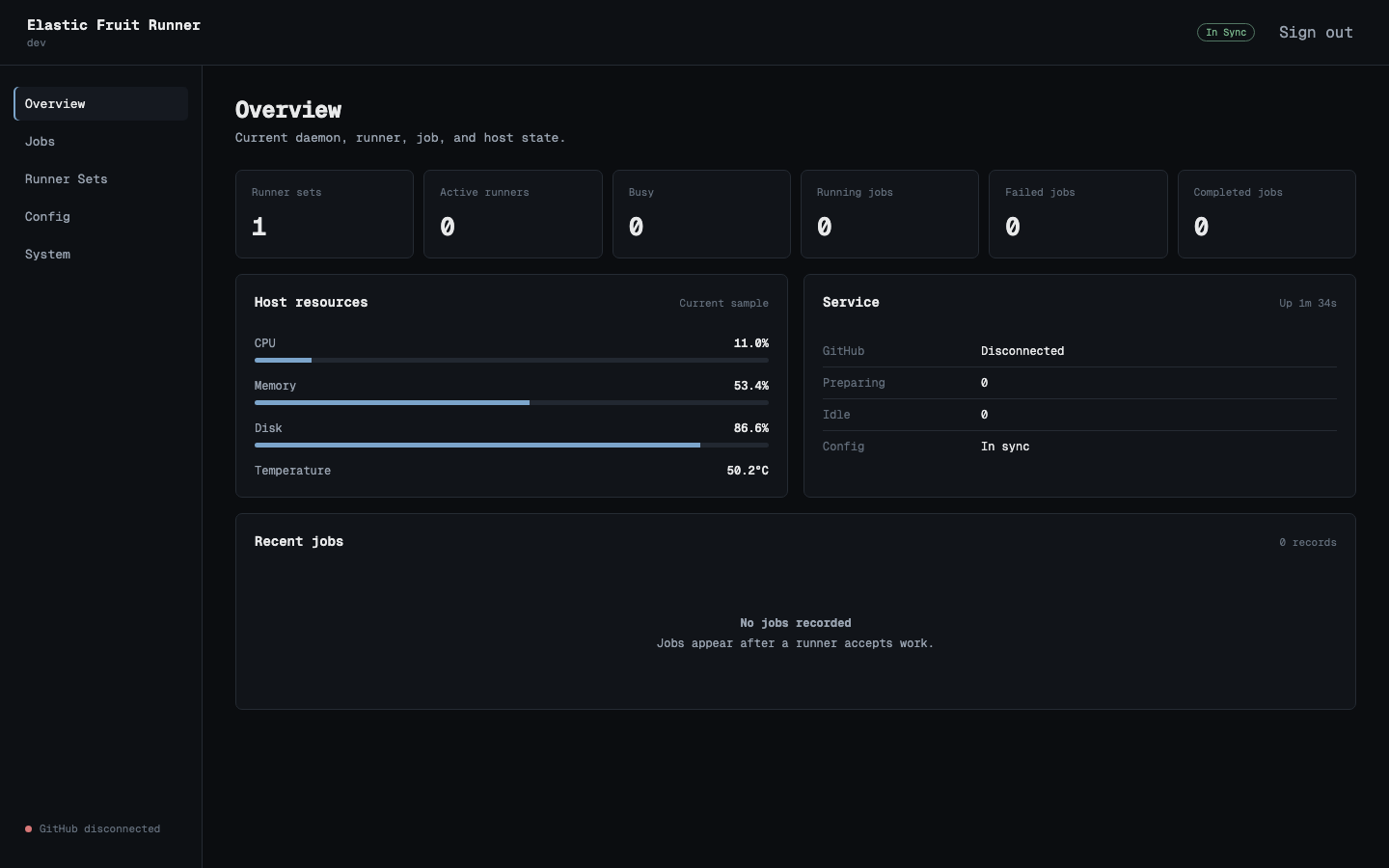Open the System sidebar item
Viewport: 1389px width, 868px height.
(100, 254)
